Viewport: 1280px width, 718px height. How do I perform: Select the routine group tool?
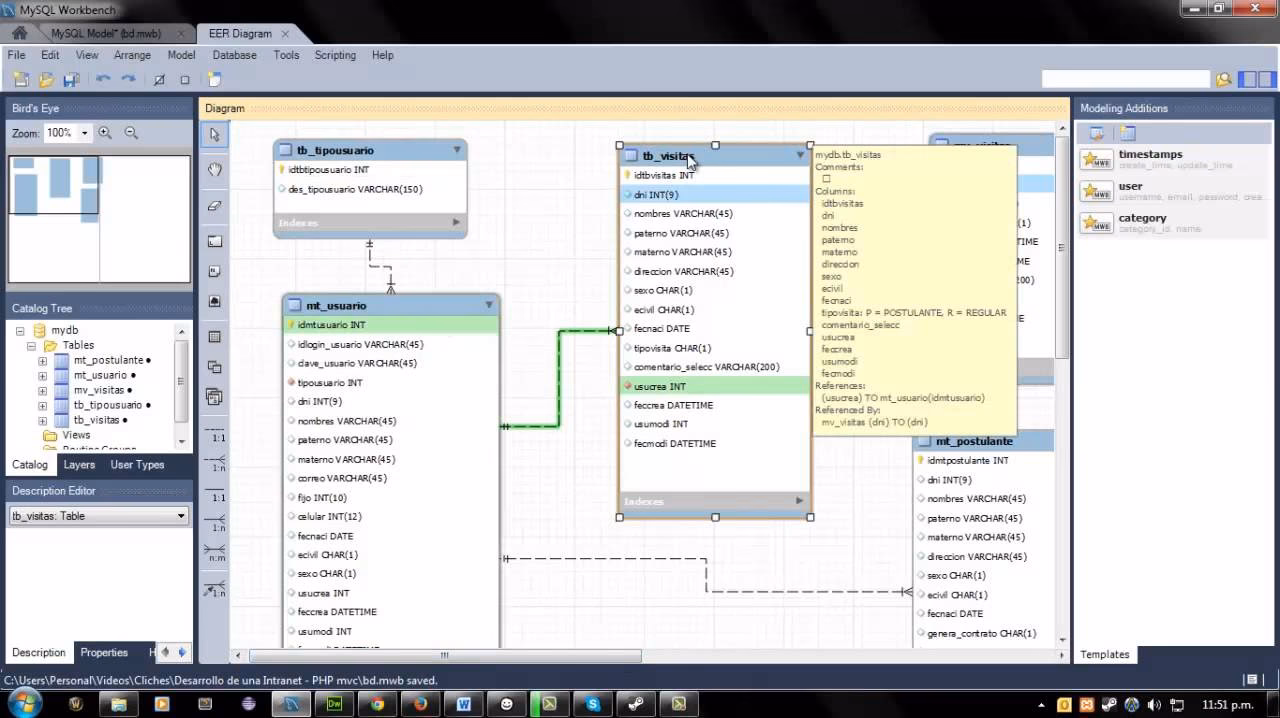pos(214,397)
